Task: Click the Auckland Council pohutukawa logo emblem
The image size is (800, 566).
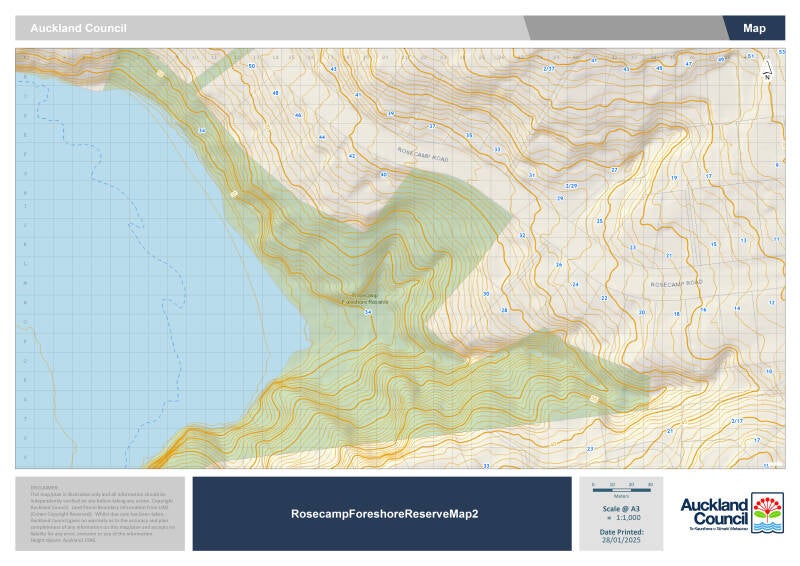Action: click(x=767, y=513)
